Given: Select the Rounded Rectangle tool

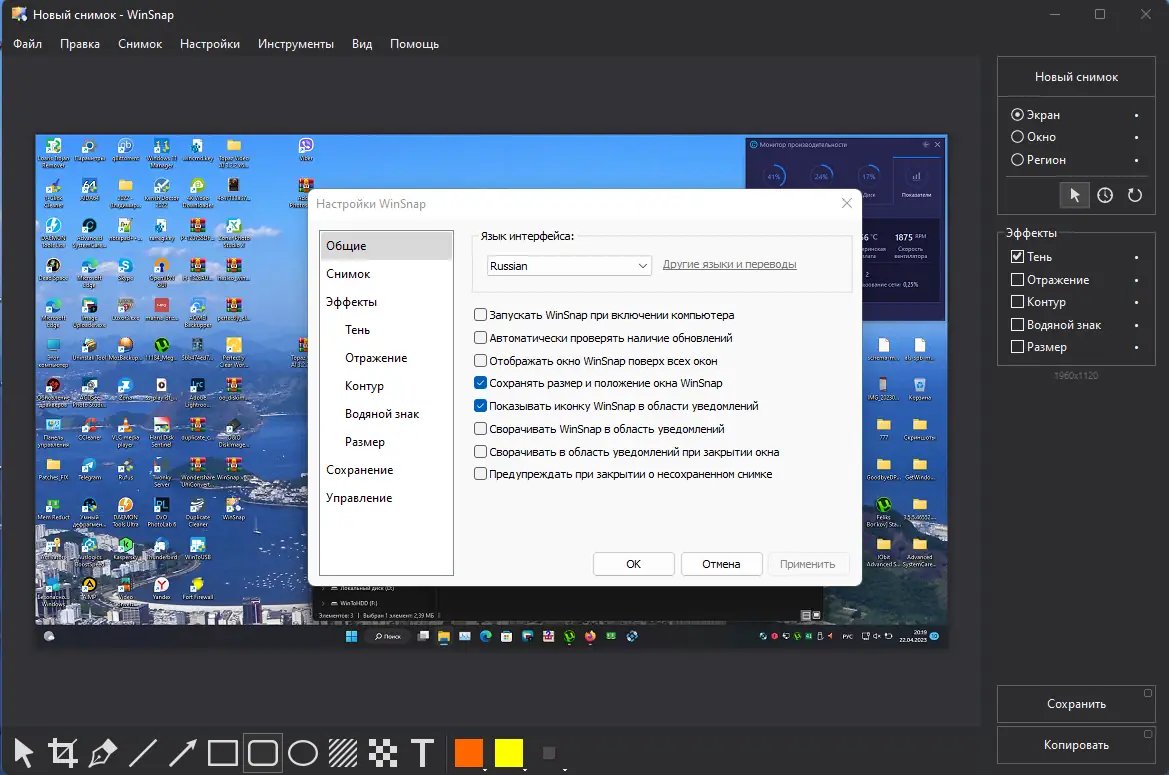Looking at the screenshot, I should point(262,753).
